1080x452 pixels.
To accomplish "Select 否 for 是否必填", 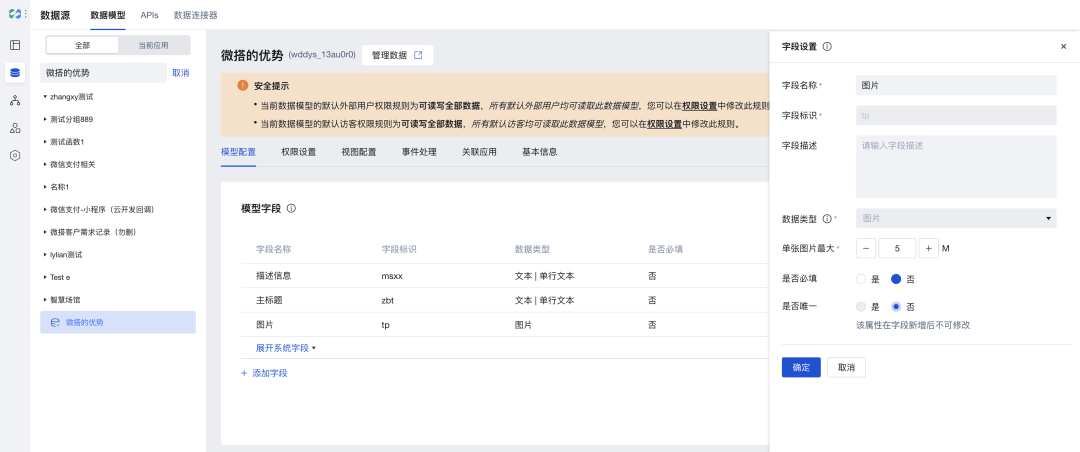I will pos(896,279).
